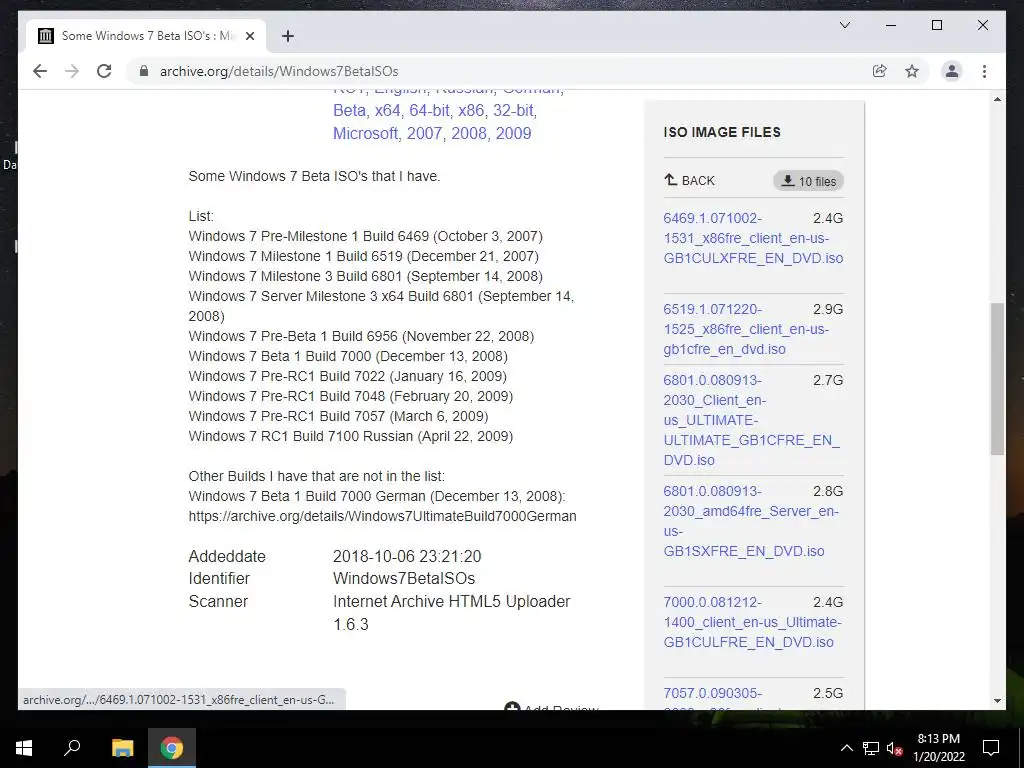
Task: Open the tab search chevron
Action: pyautogui.click(x=844, y=25)
